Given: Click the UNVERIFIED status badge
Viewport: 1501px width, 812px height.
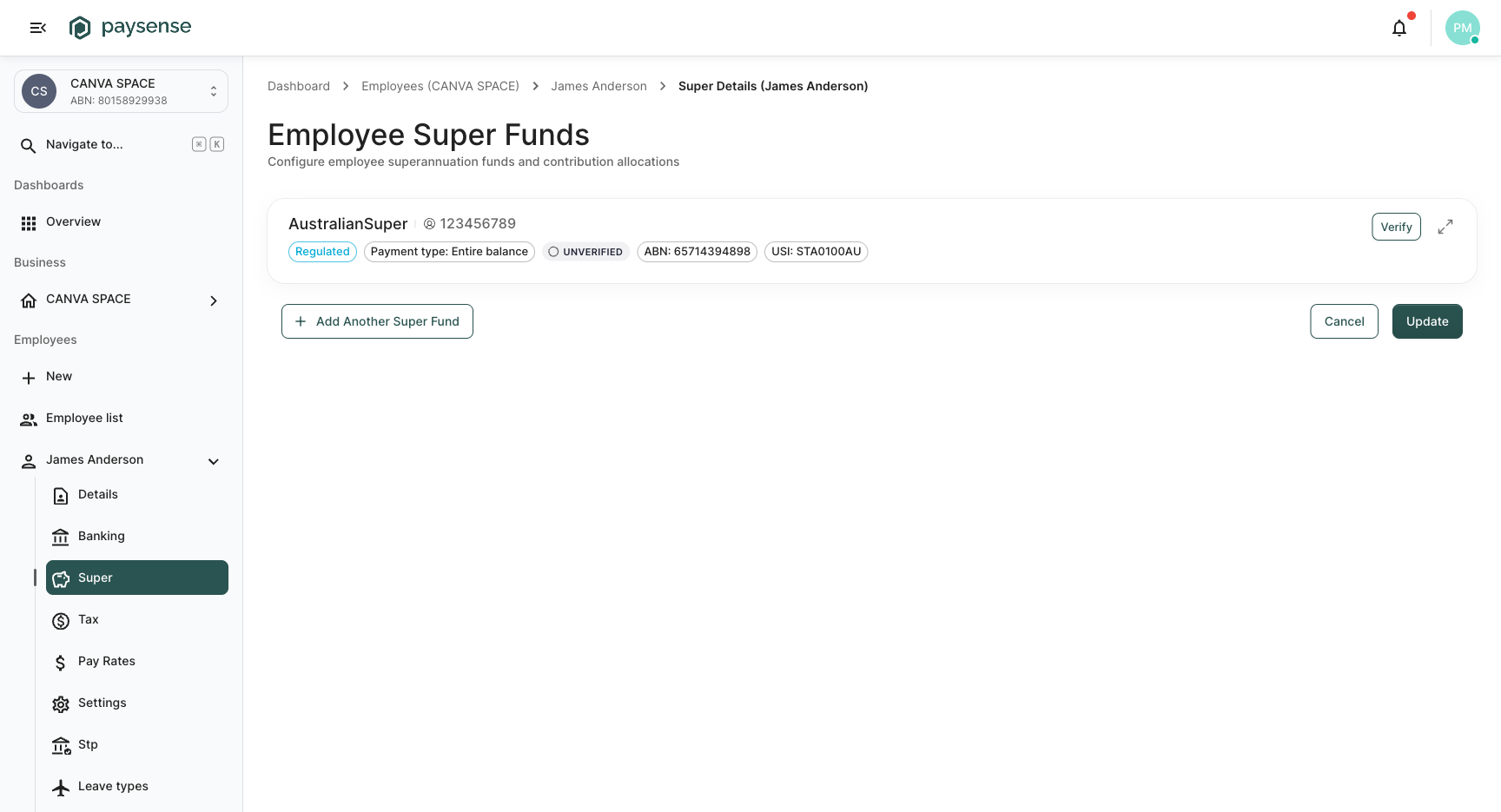Looking at the screenshot, I should [x=585, y=252].
